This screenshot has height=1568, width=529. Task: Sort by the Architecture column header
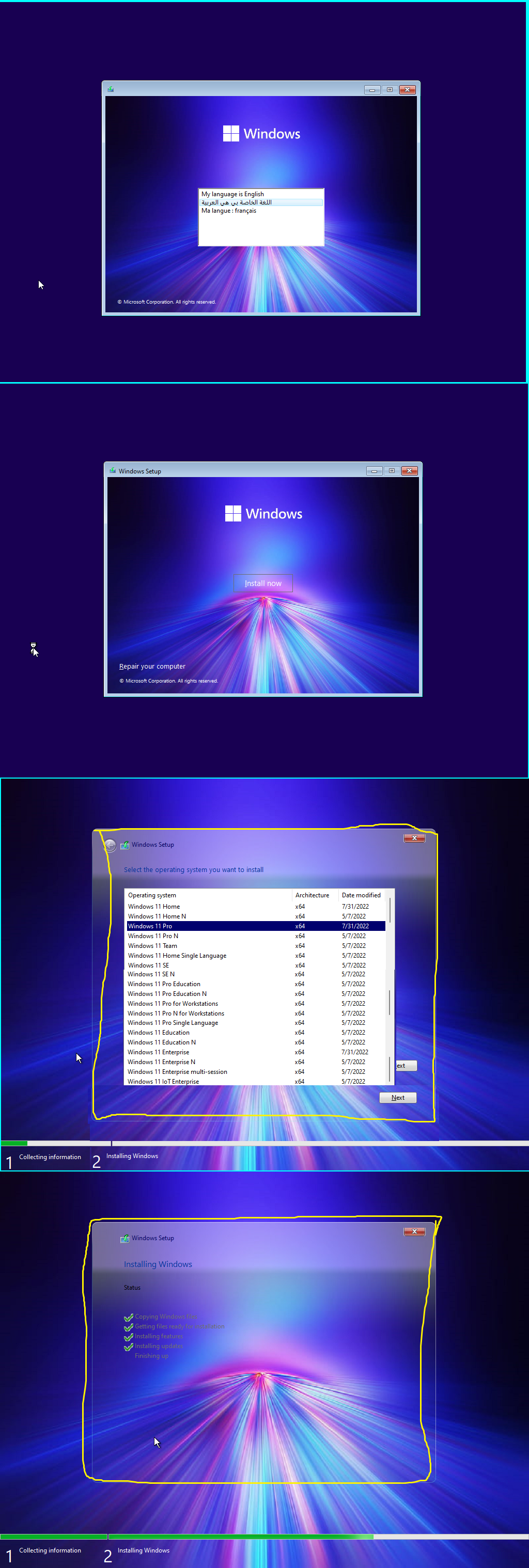pos(315,895)
